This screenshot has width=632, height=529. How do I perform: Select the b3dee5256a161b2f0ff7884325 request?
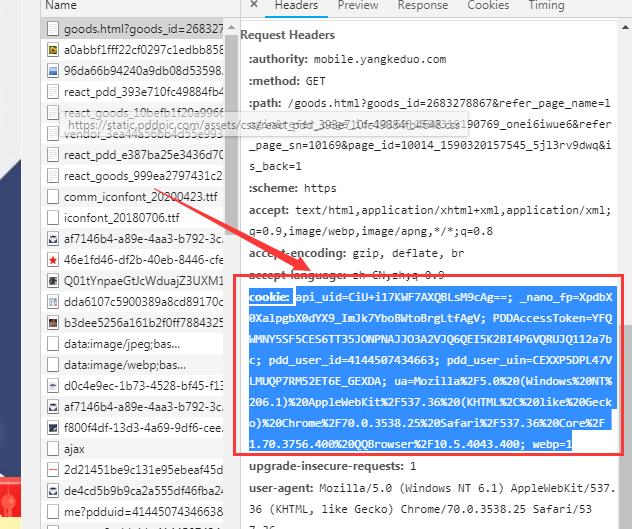(132, 323)
